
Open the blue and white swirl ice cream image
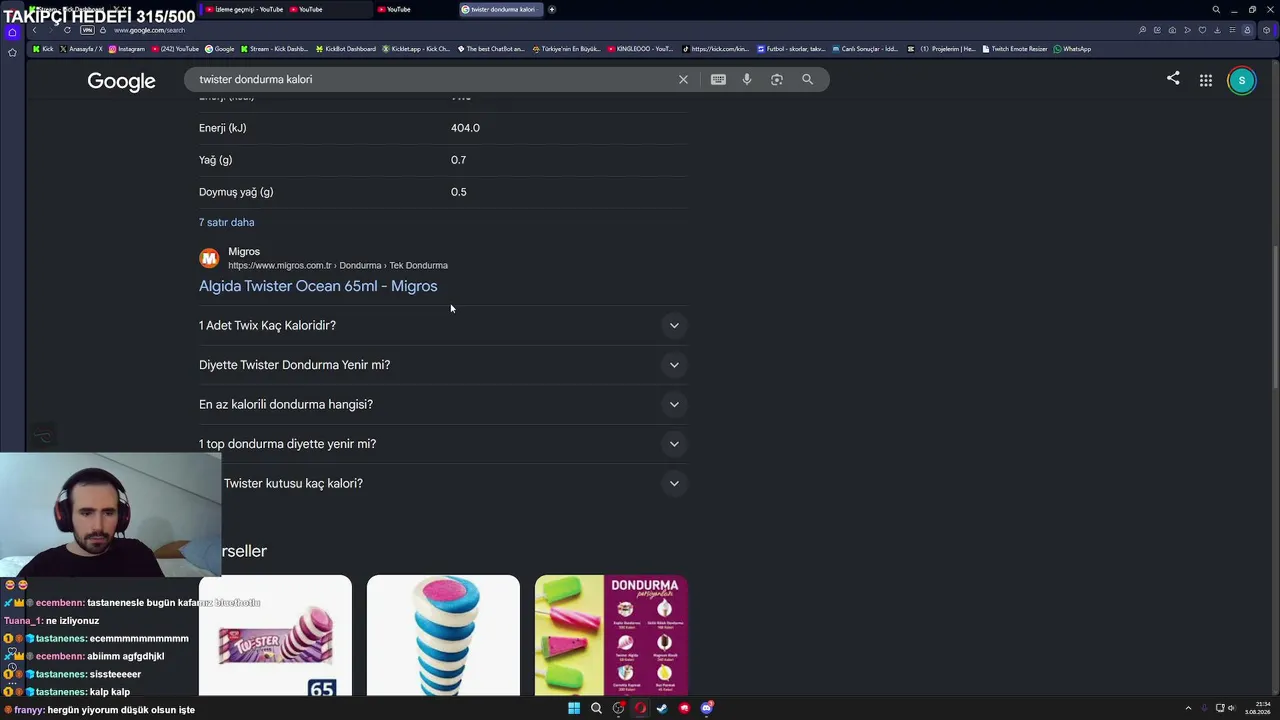pyautogui.click(x=443, y=635)
